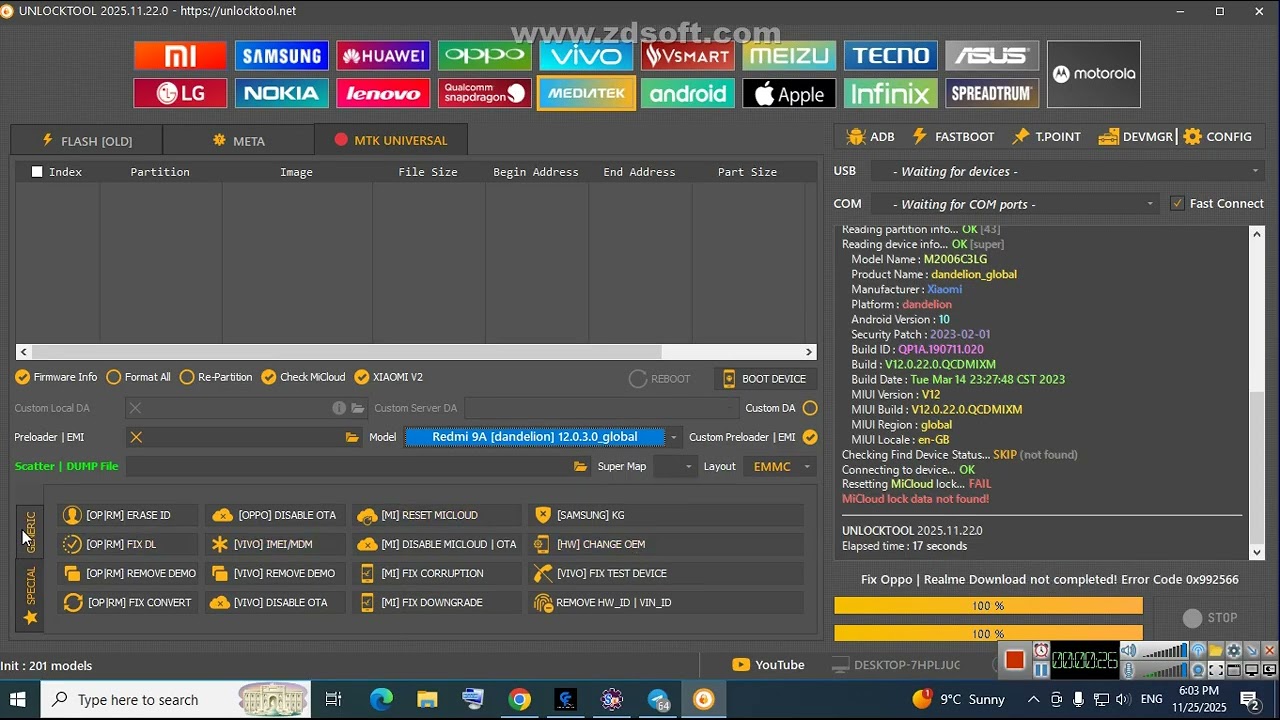Open Windows Start menu
This screenshot has height=720, width=1280.
[18, 699]
